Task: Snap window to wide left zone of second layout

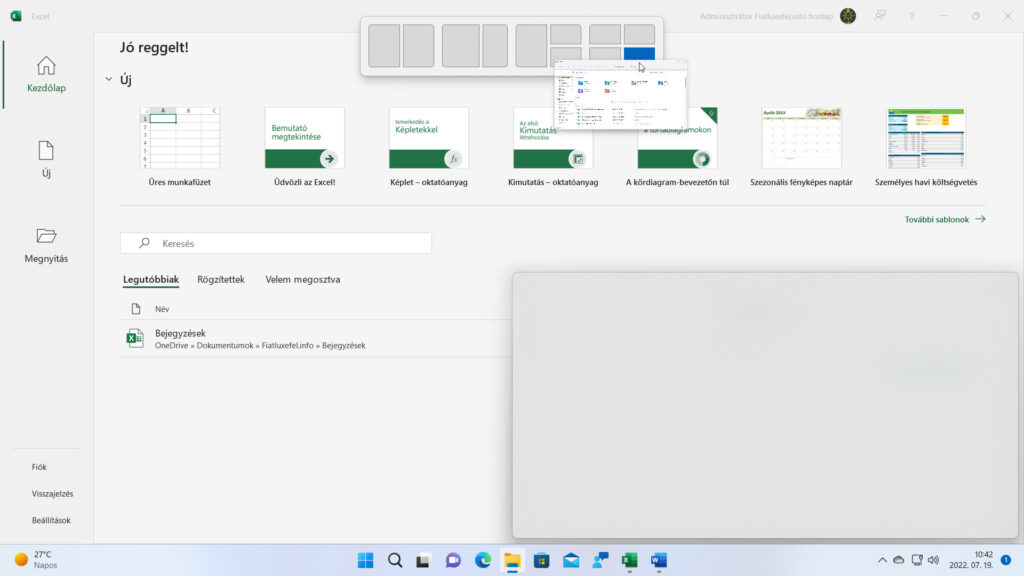Action: pyautogui.click(x=461, y=46)
